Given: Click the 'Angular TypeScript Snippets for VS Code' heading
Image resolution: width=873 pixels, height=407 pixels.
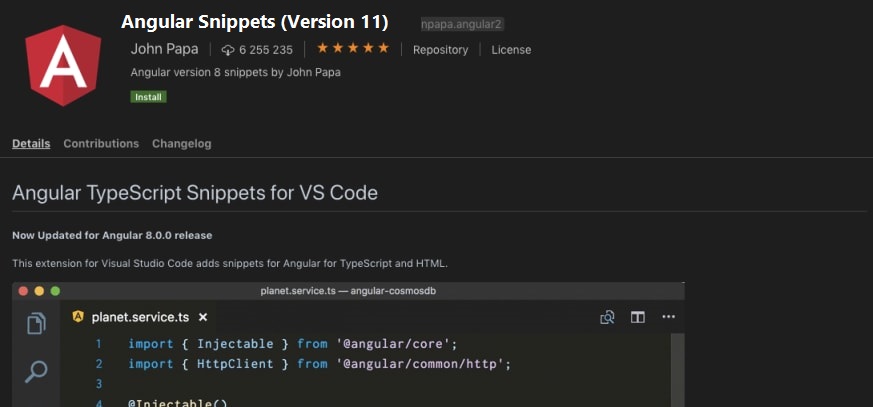Looking at the screenshot, I should click(x=195, y=193).
